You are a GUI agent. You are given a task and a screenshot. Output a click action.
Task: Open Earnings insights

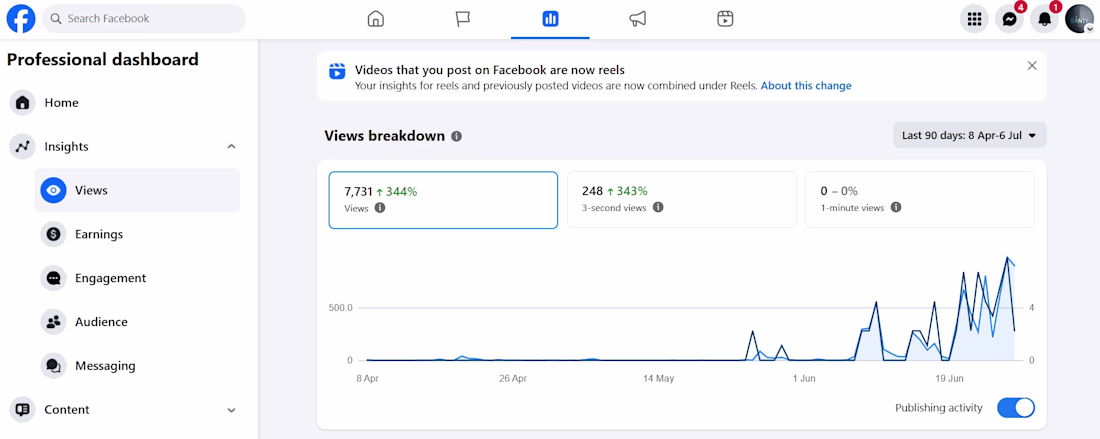tap(138, 234)
